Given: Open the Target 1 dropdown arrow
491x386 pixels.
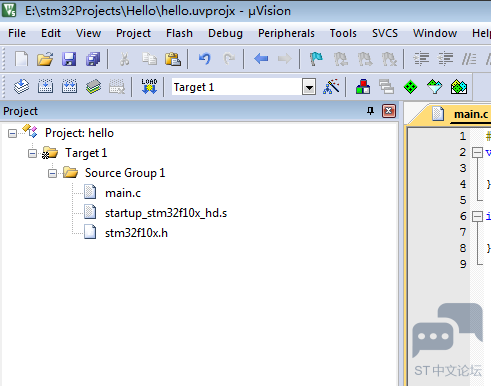Looking at the screenshot, I should click(309, 87).
